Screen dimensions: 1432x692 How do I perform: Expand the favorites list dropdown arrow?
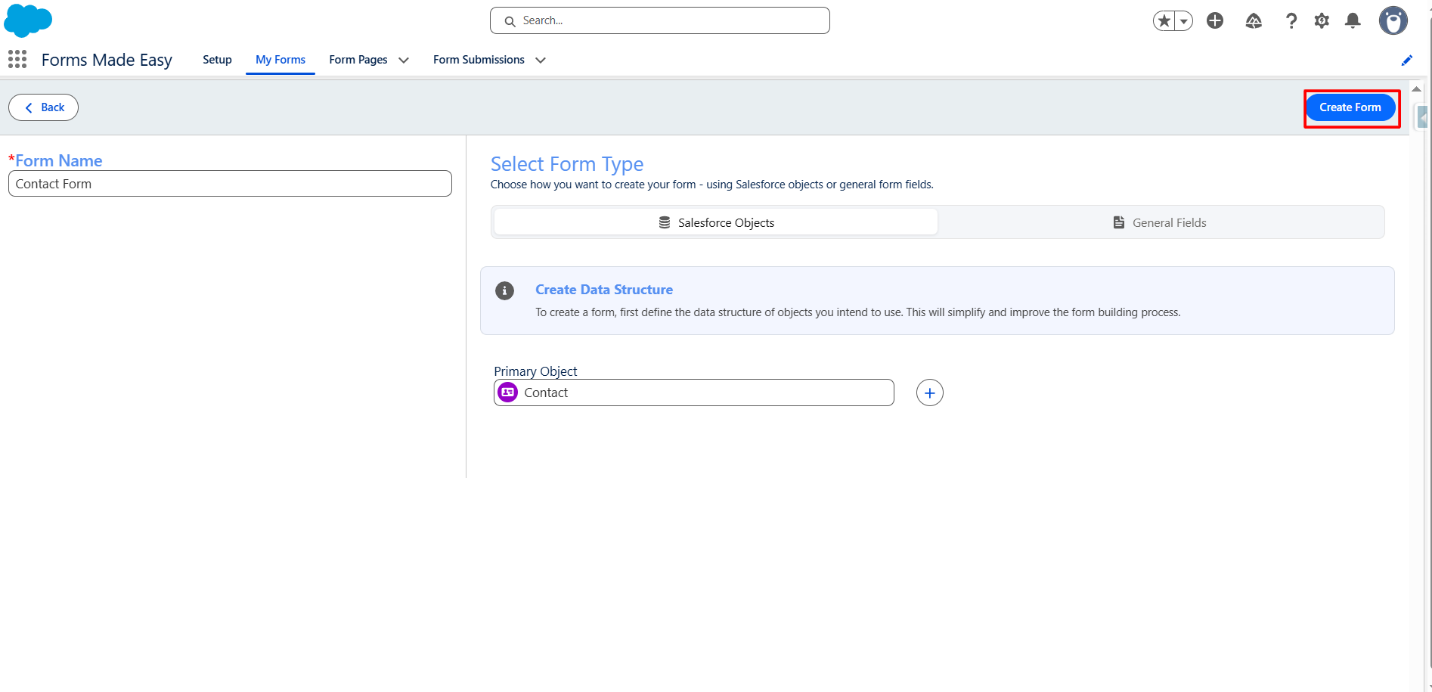(x=1184, y=21)
